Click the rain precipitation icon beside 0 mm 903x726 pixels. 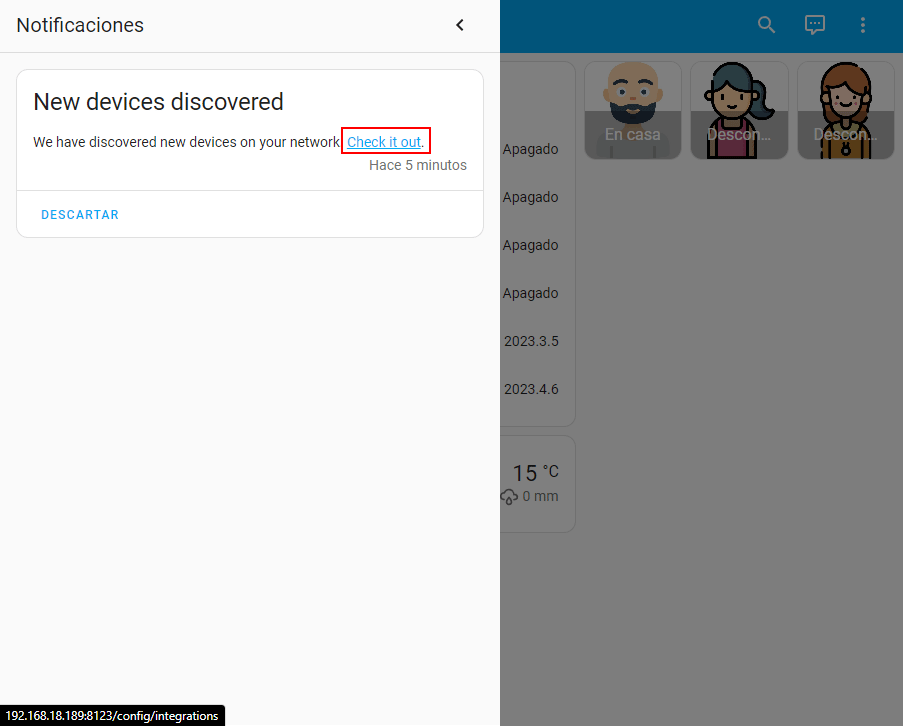tap(509, 497)
